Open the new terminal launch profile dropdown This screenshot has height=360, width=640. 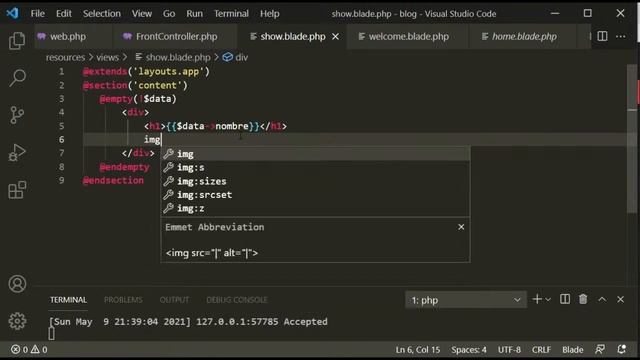coord(548,300)
